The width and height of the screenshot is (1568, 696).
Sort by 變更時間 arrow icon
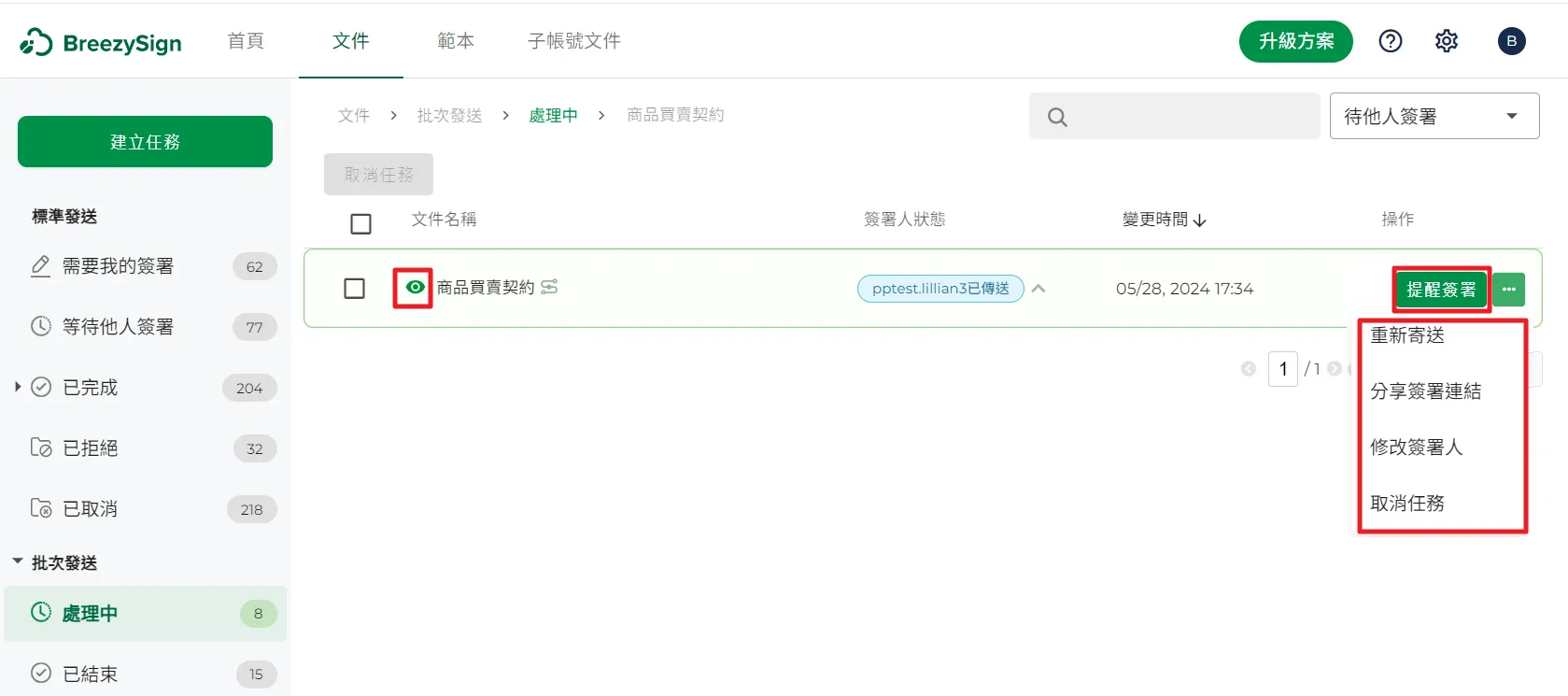click(x=1200, y=220)
